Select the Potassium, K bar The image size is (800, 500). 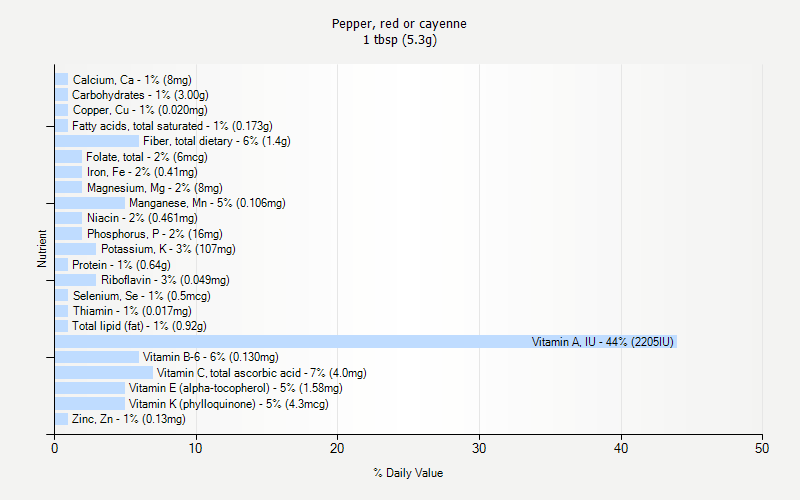75,249
